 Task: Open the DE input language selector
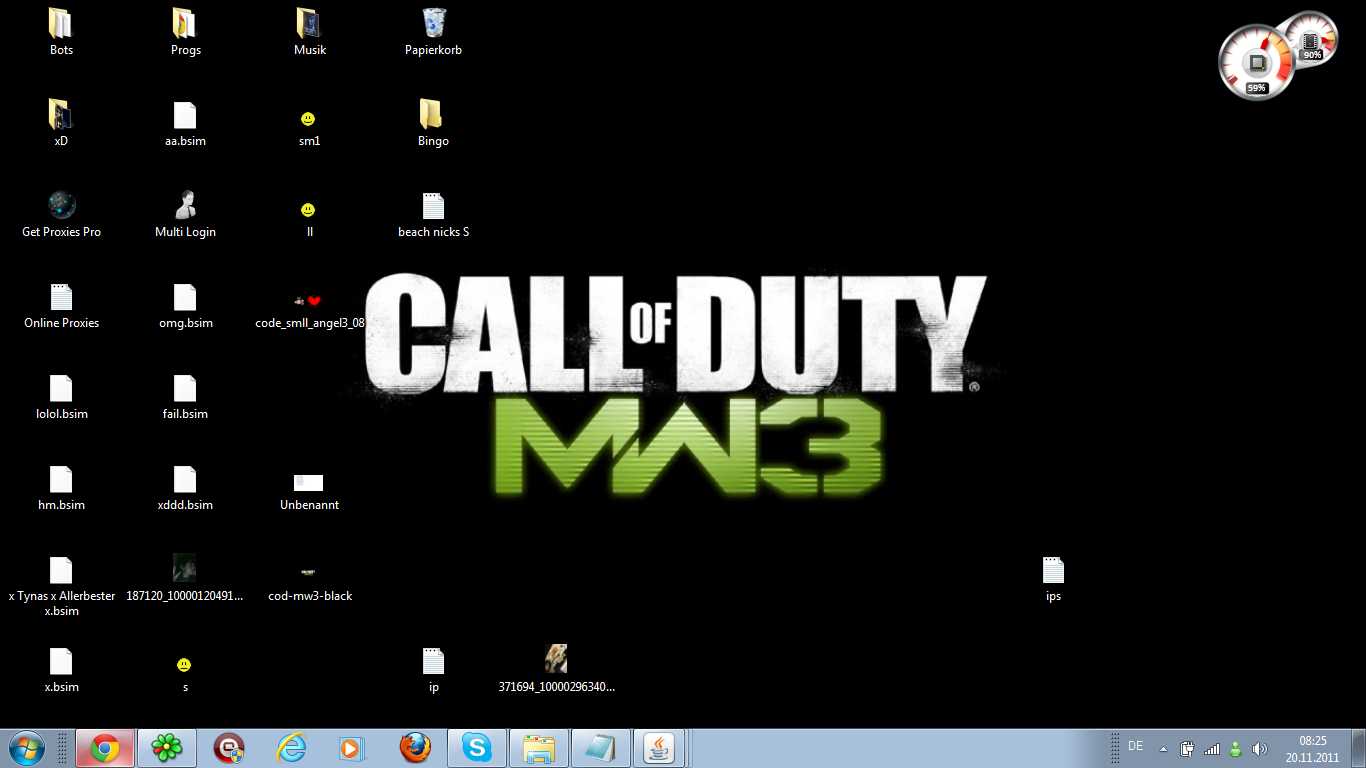coord(1135,746)
